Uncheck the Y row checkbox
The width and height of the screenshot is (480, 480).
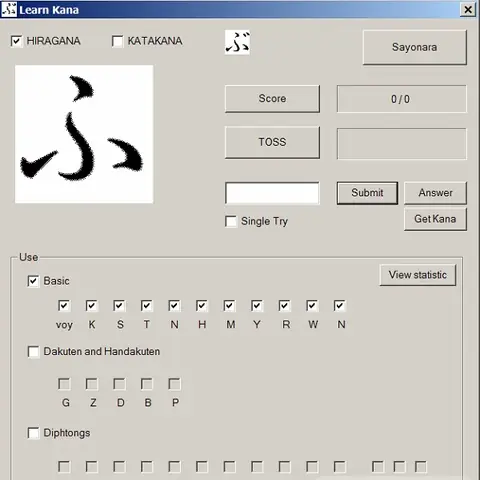pos(257,306)
